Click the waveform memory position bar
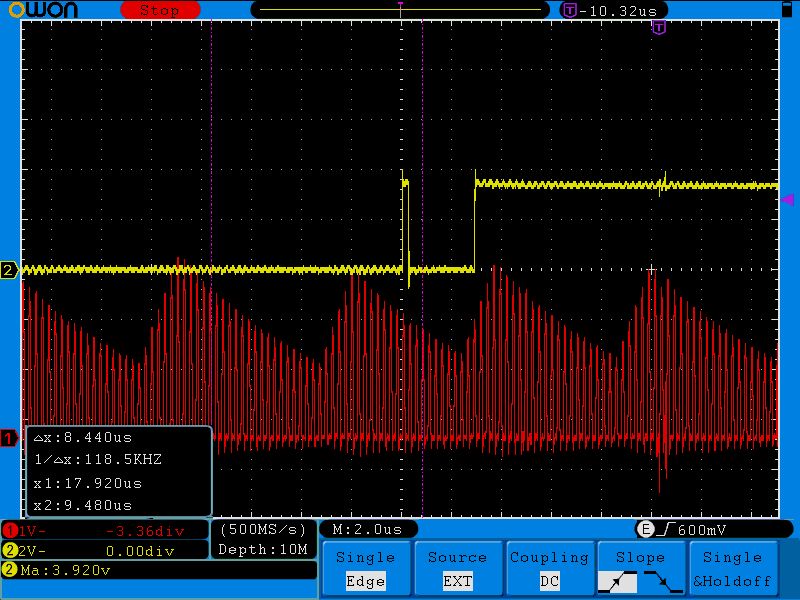800x600 pixels. (401, 10)
